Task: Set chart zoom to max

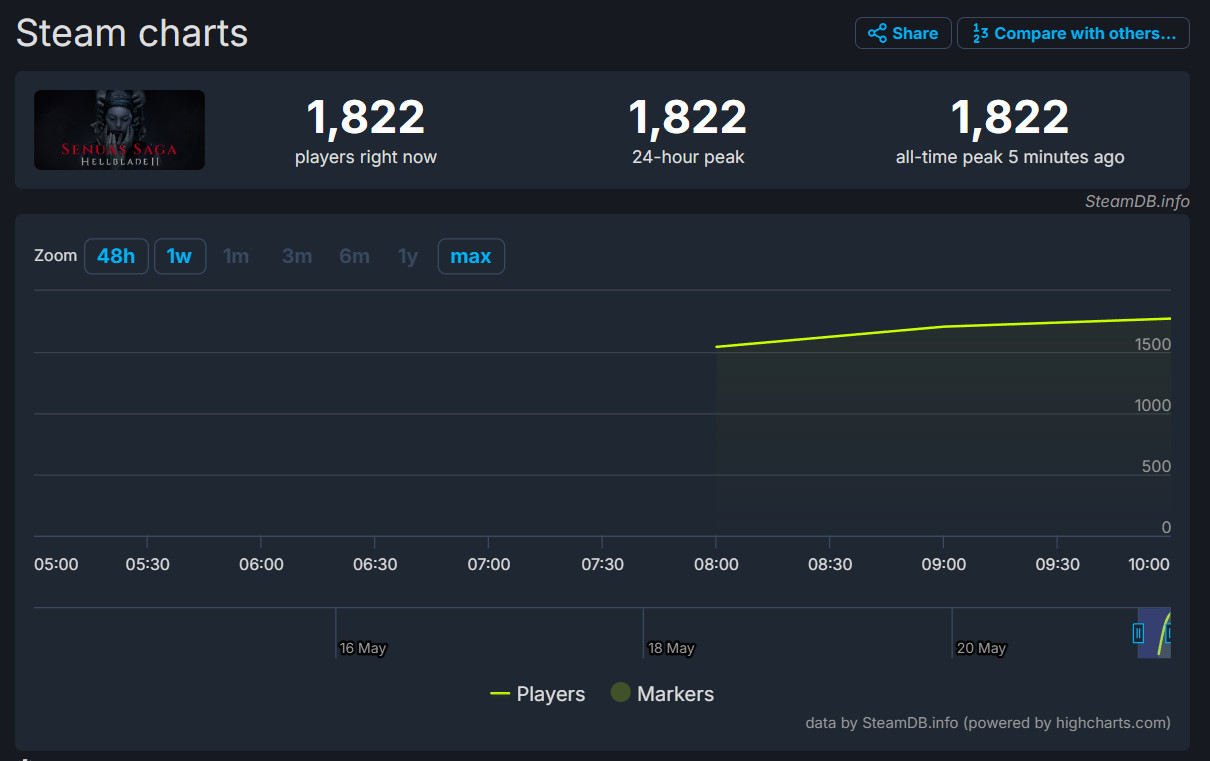Action: coord(471,256)
